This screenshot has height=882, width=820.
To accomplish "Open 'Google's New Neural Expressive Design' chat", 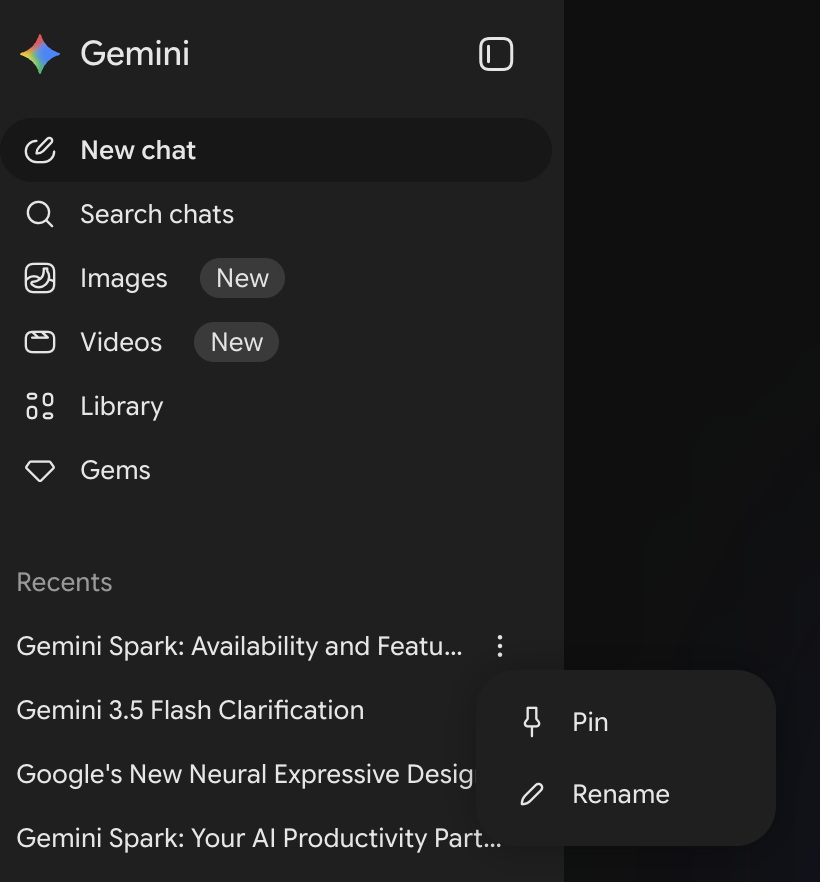I will [x=246, y=774].
